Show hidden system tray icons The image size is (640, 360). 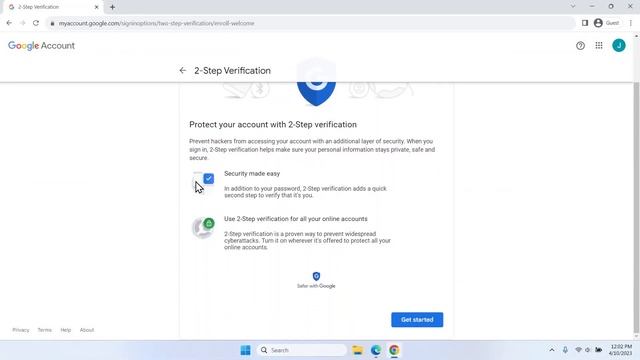click(551, 350)
